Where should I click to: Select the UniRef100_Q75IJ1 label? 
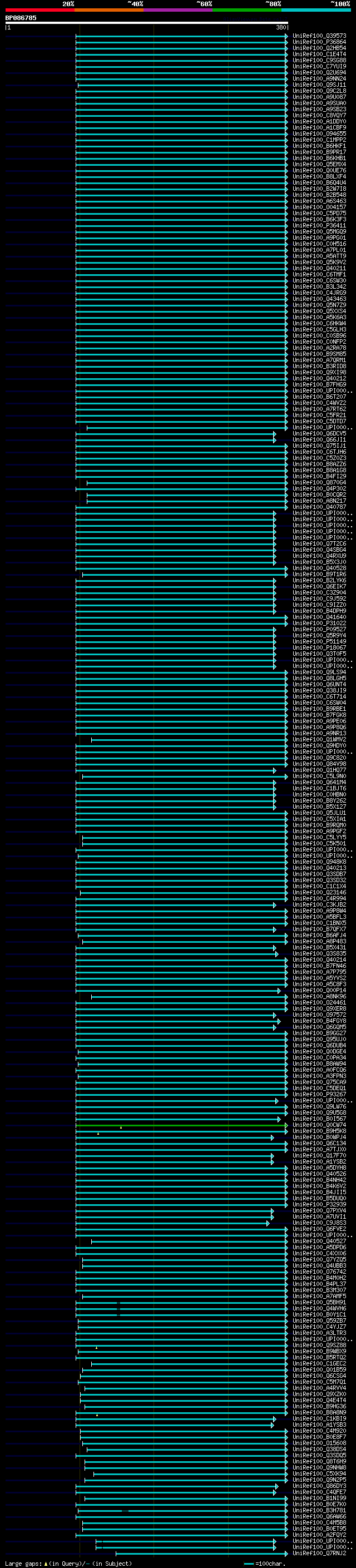point(319,446)
